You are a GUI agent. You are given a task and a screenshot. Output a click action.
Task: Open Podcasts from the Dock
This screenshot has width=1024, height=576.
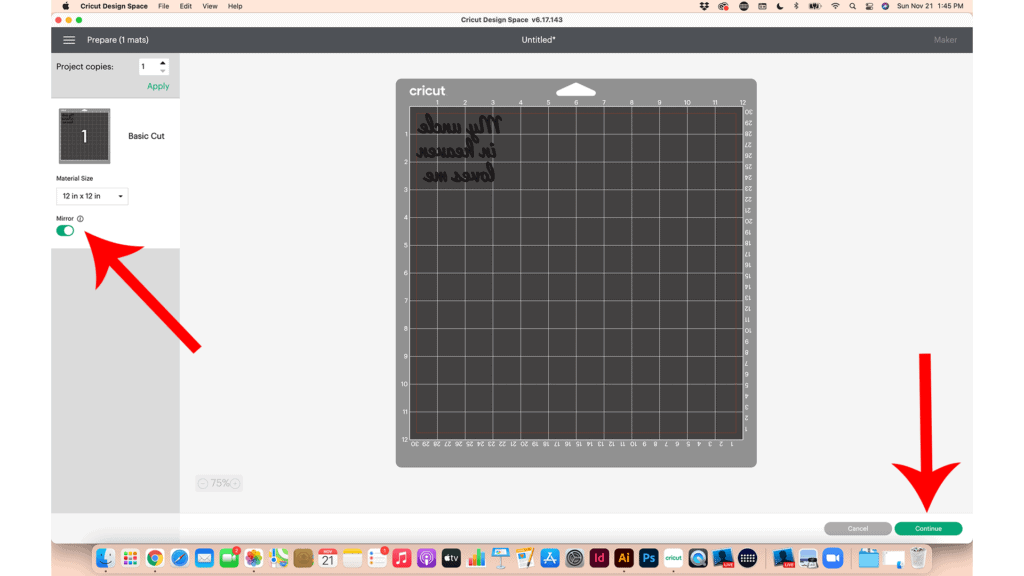[426, 558]
